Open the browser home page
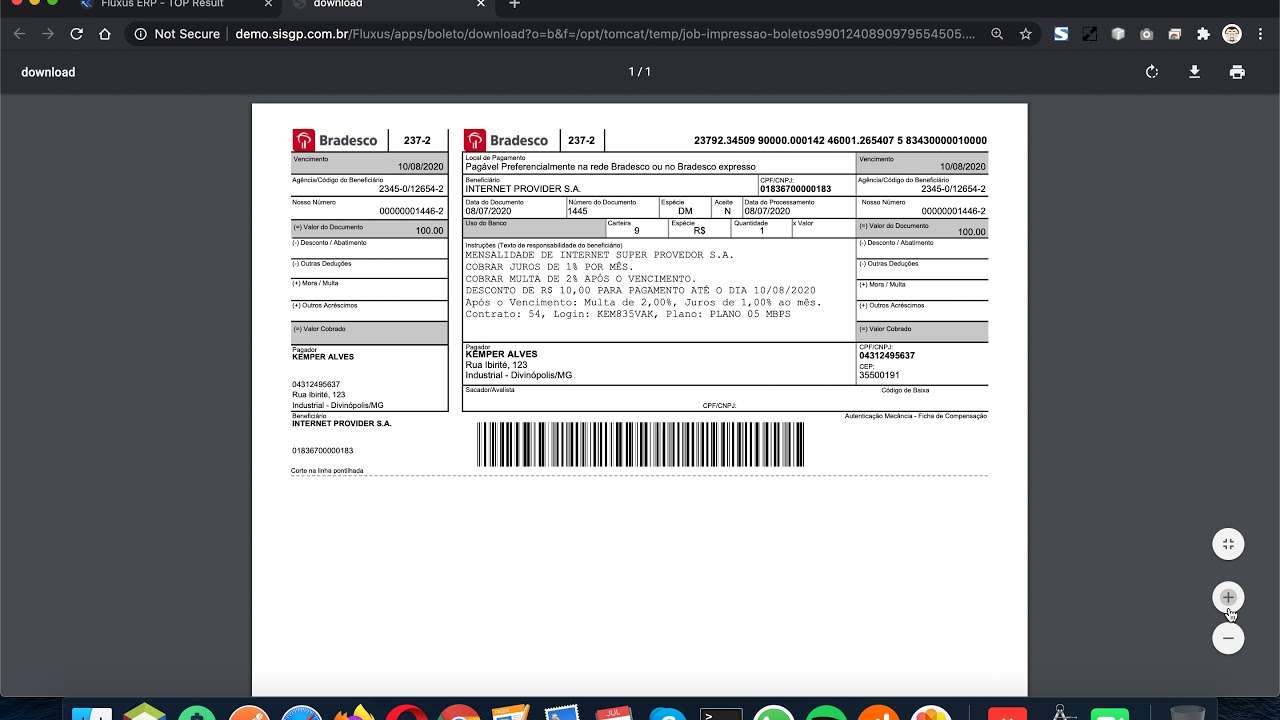Image resolution: width=1280 pixels, height=720 pixels. pyautogui.click(x=105, y=34)
